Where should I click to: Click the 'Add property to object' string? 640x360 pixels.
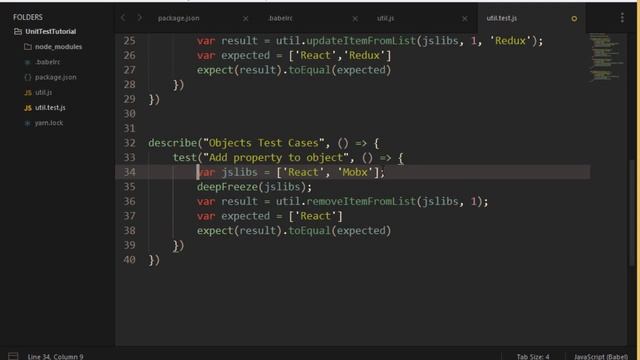pos(276,158)
